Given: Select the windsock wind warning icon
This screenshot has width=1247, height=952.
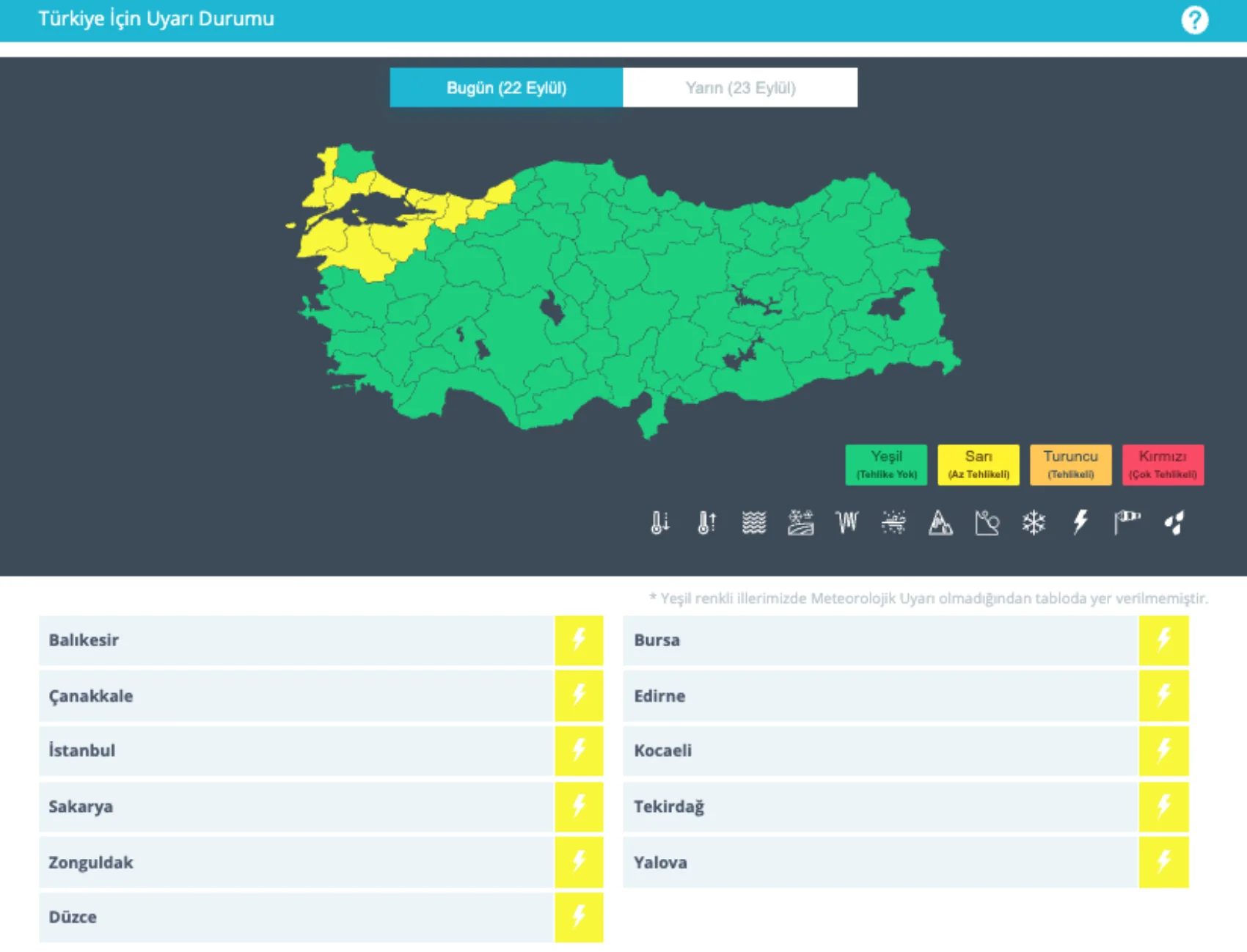Looking at the screenshot, I should (x=1127, y=522).
